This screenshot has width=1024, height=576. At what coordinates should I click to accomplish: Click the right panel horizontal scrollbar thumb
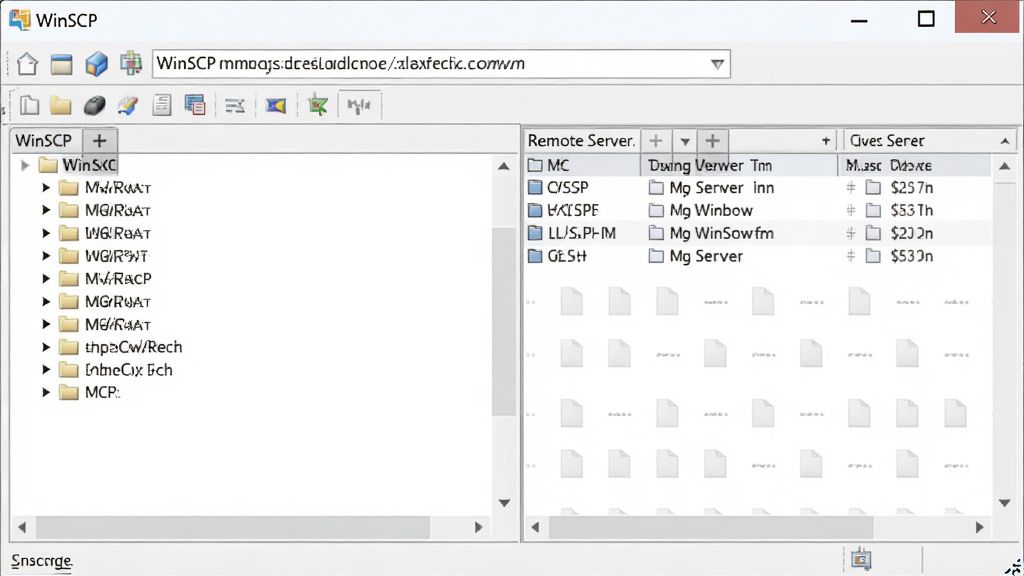coord(711,527)
